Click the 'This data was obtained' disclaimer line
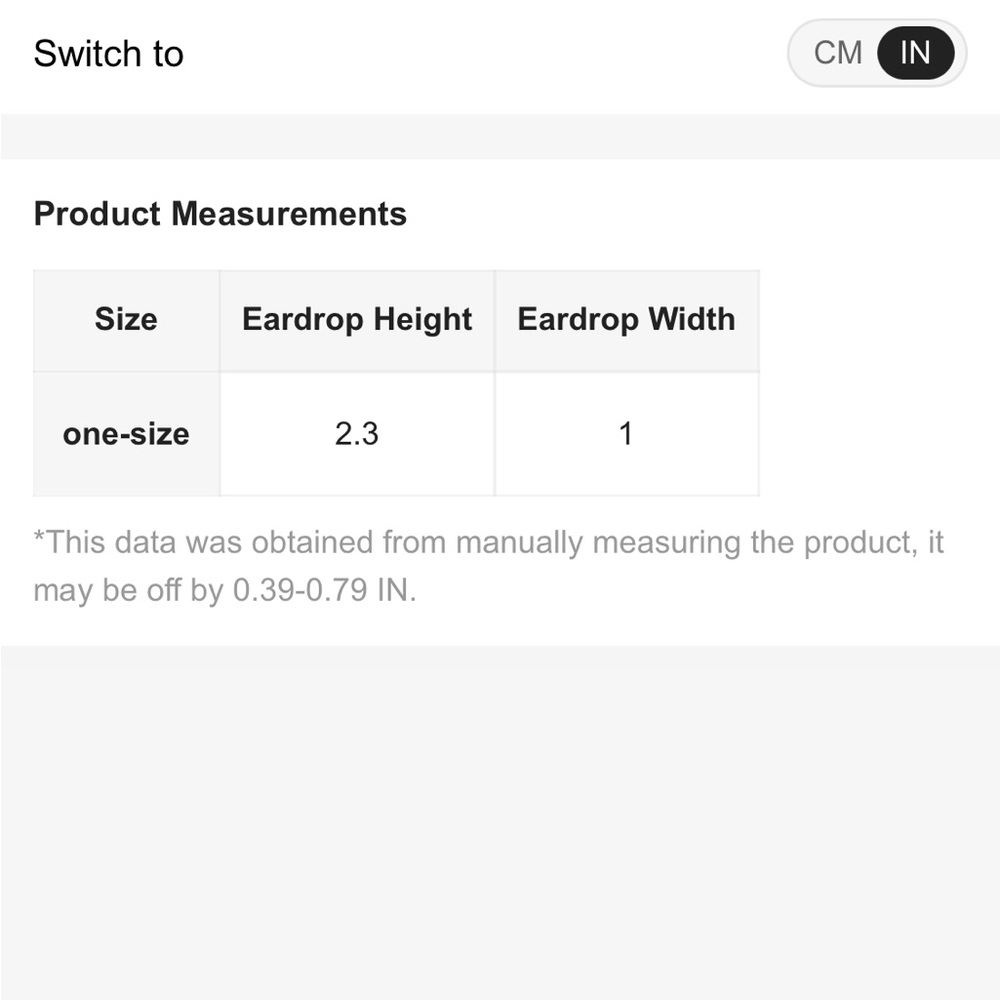Image resolution: width=1000 pixels, height=1000 pixels. 489,542
